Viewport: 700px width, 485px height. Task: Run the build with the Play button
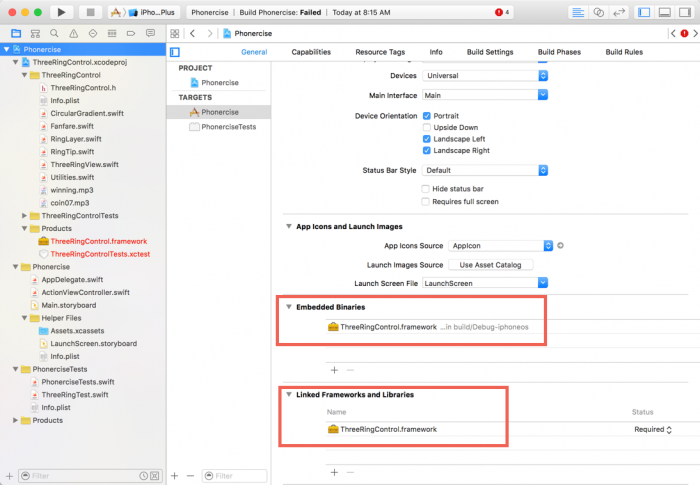61,12
